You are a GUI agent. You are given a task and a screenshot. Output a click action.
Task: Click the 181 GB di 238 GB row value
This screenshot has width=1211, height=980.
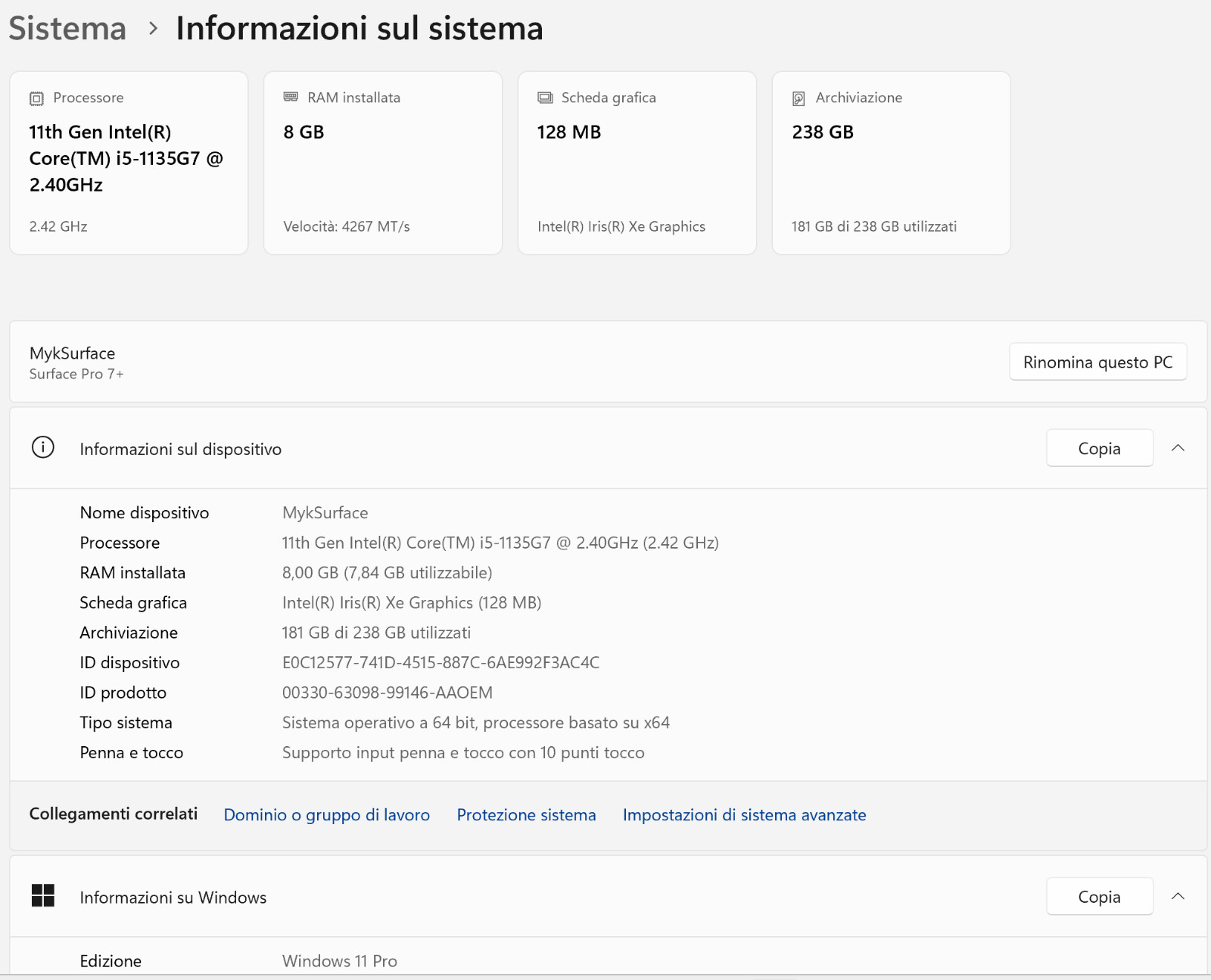[376, 632]
